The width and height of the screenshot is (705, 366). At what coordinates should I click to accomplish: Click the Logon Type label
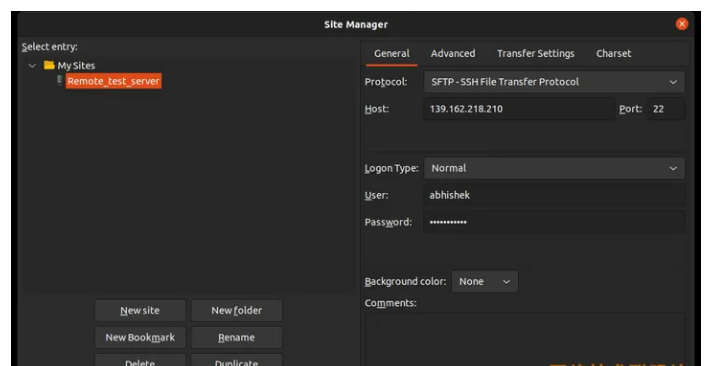coord(391,168)
